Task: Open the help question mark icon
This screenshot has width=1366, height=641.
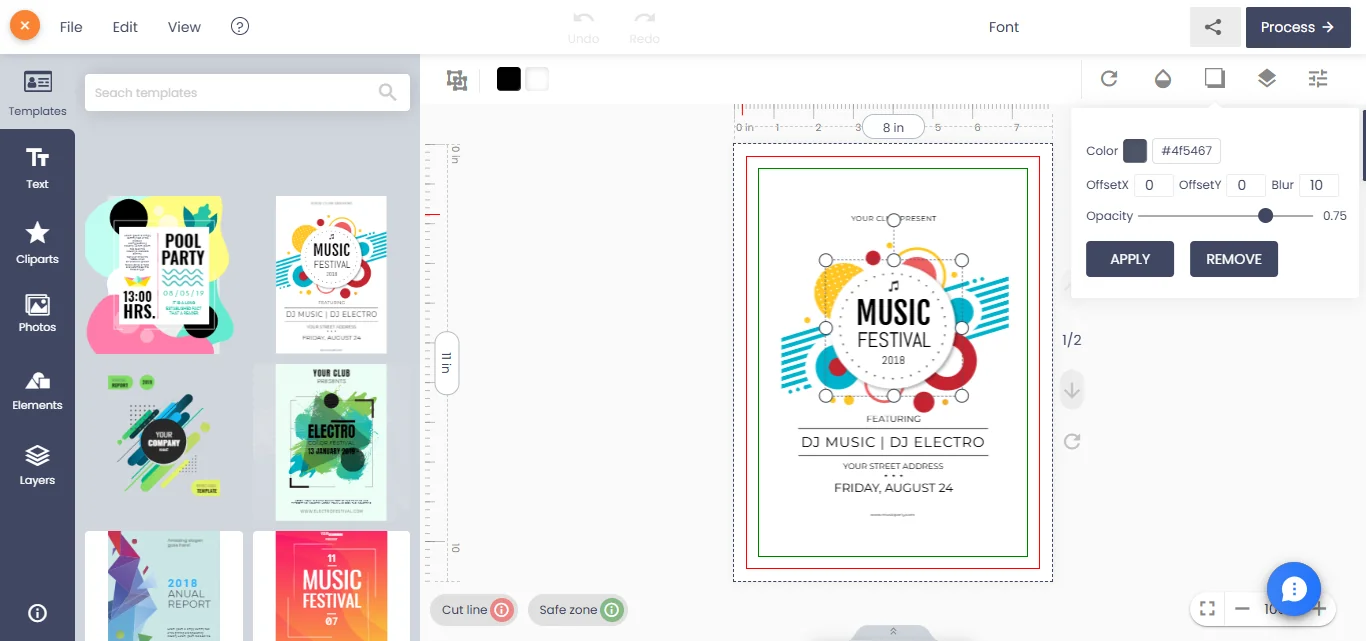Action: 240,27
